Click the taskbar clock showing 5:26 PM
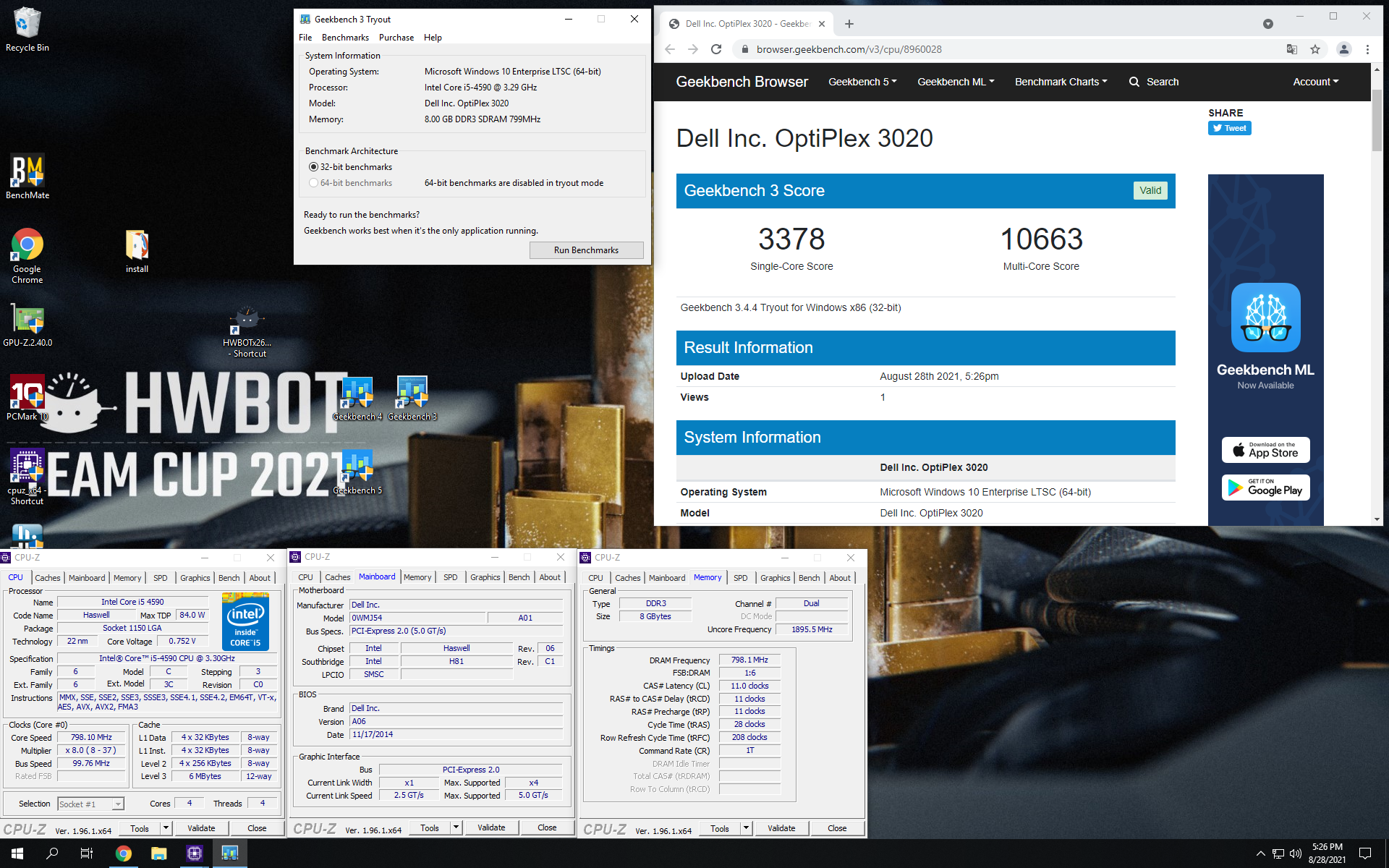Image resolution: width=1389 pixels, height=868 pixels. point(1327,854)
